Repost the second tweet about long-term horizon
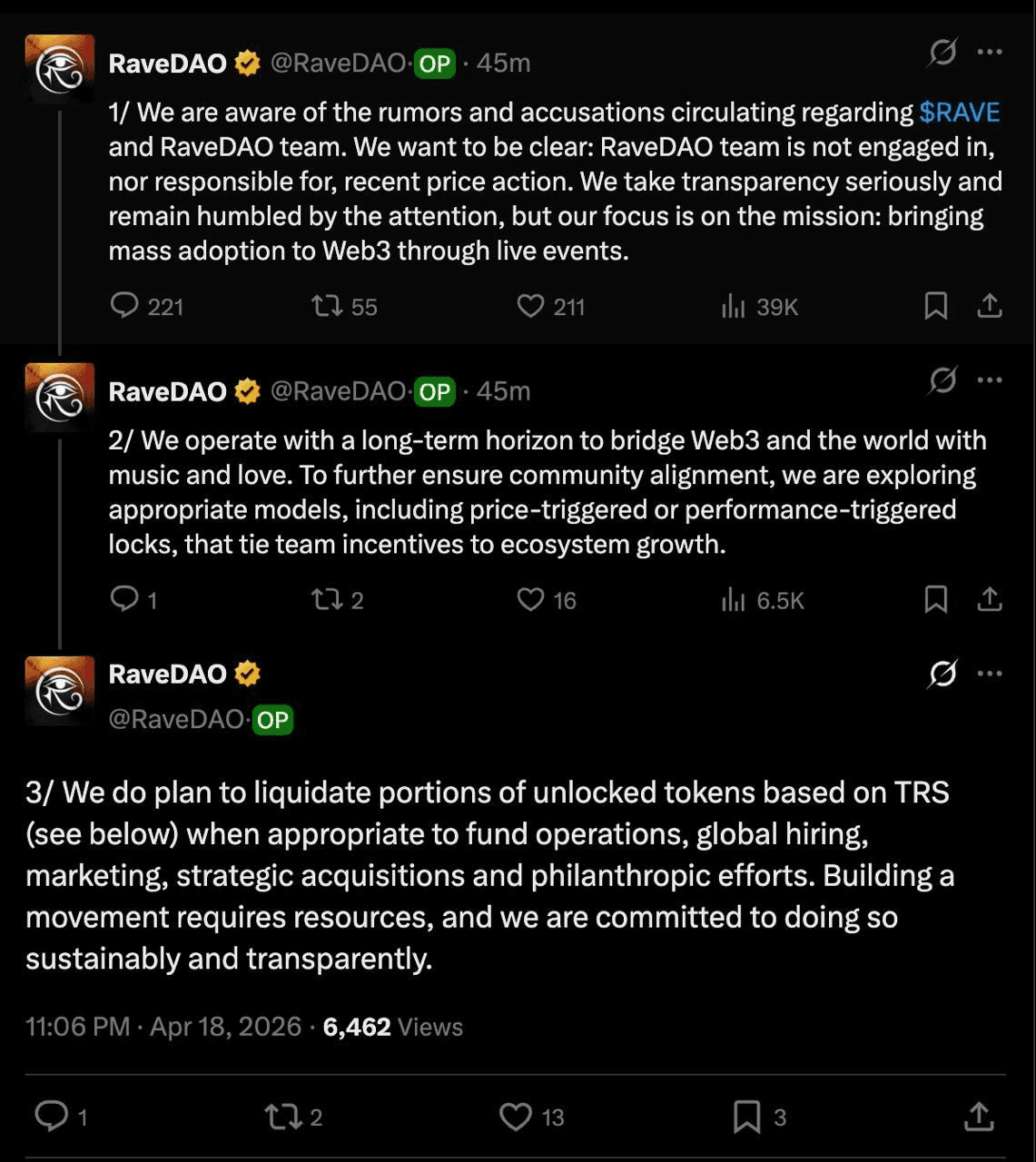Image resolution: width=1036 pixels, height=1162 pixels. tap(327, 599)
